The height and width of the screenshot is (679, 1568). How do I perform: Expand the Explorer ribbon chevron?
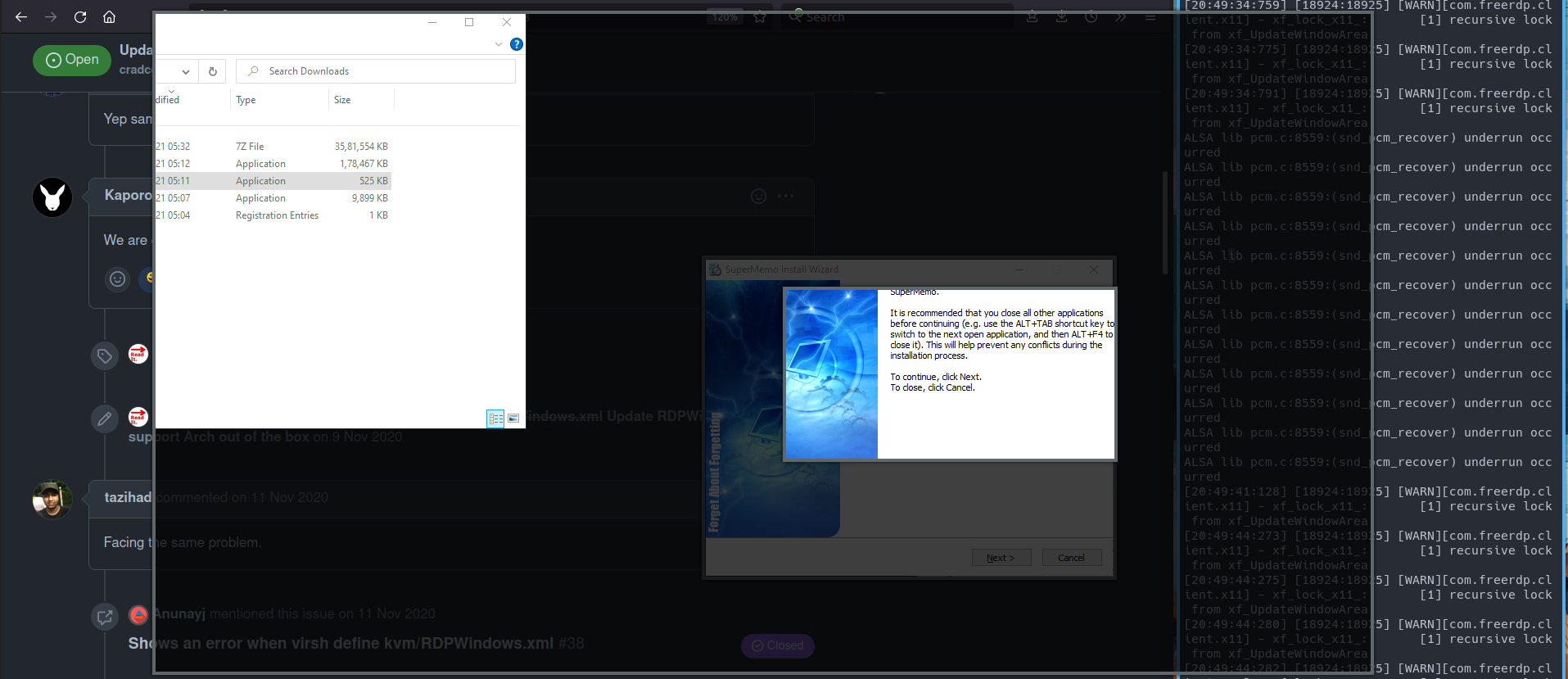[x=499, y=44]
